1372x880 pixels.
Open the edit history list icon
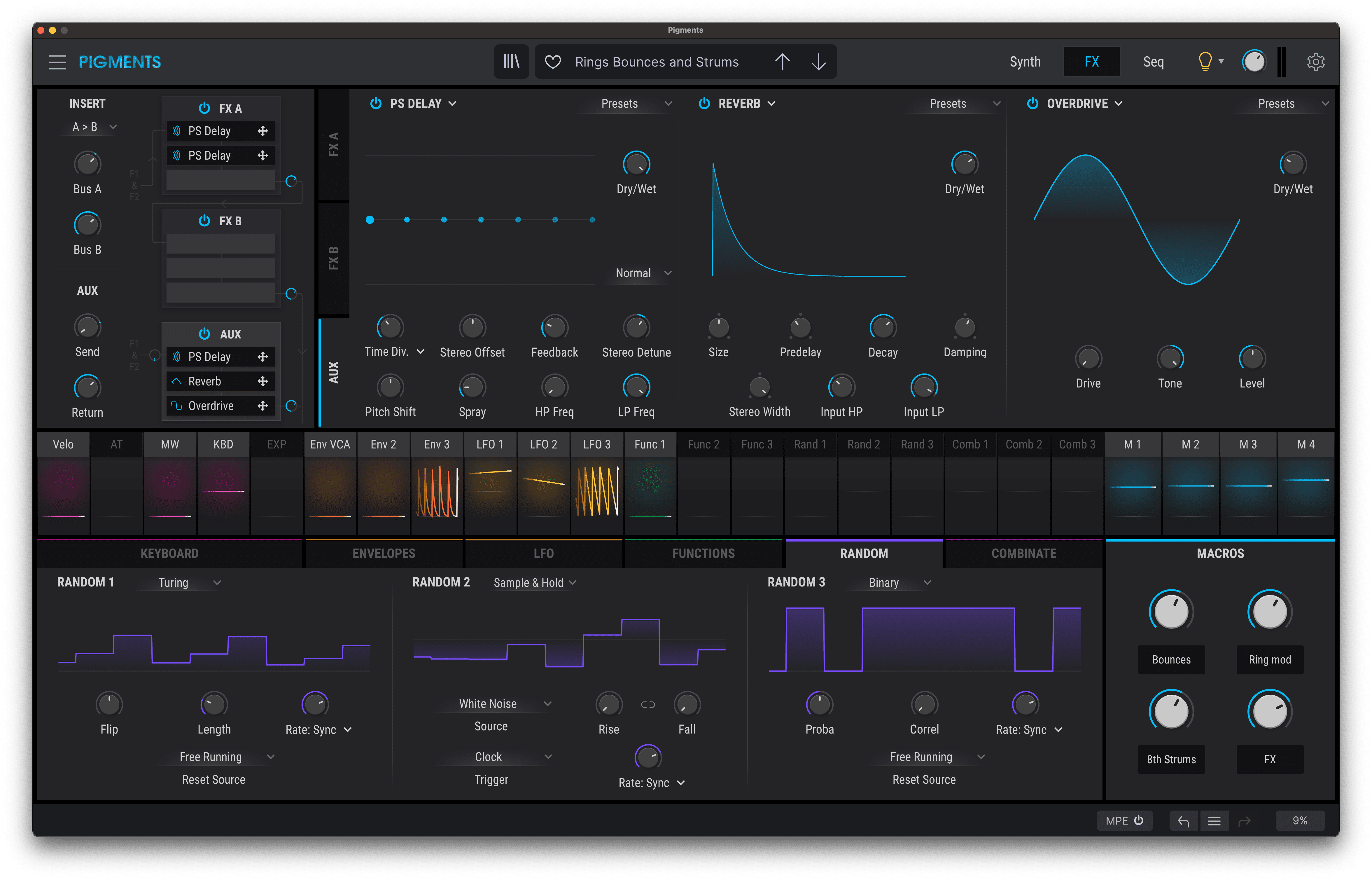pos(1214,820)
